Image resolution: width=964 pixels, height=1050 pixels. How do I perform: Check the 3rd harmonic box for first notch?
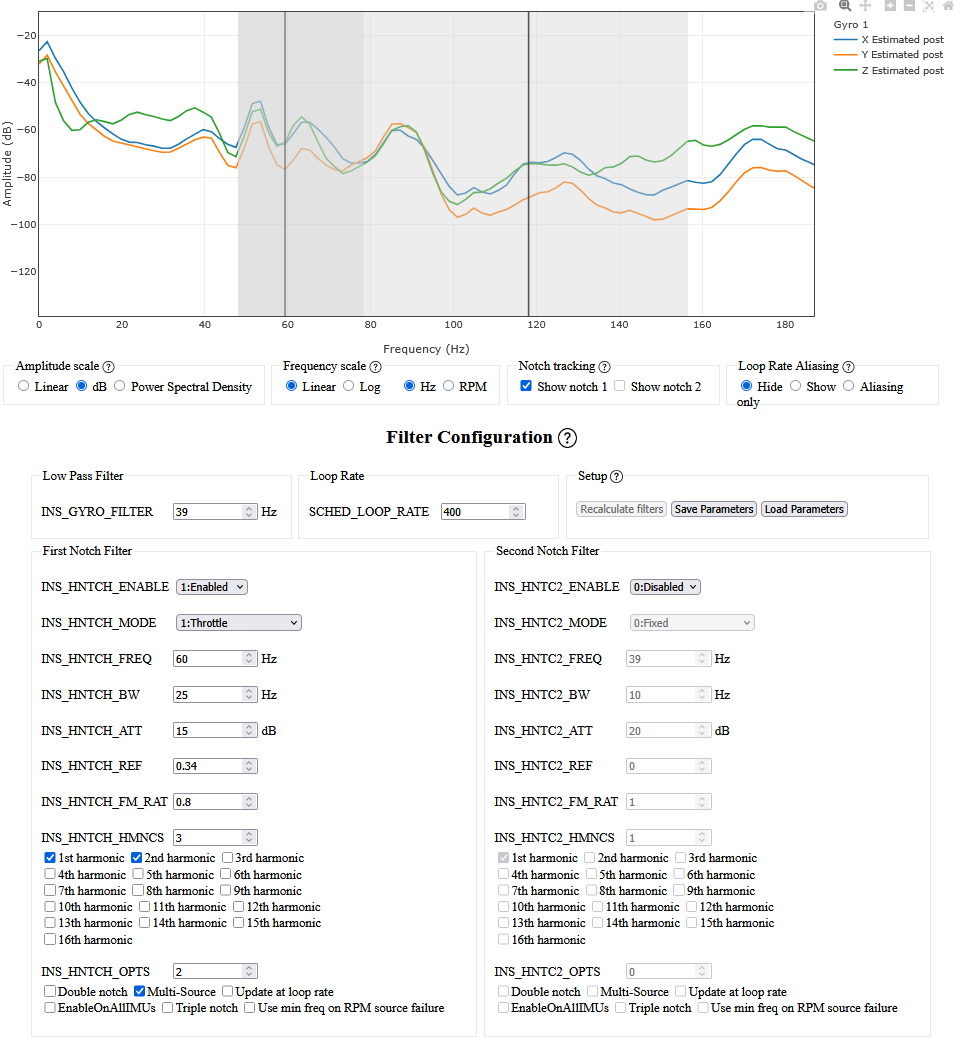[228, 858]
